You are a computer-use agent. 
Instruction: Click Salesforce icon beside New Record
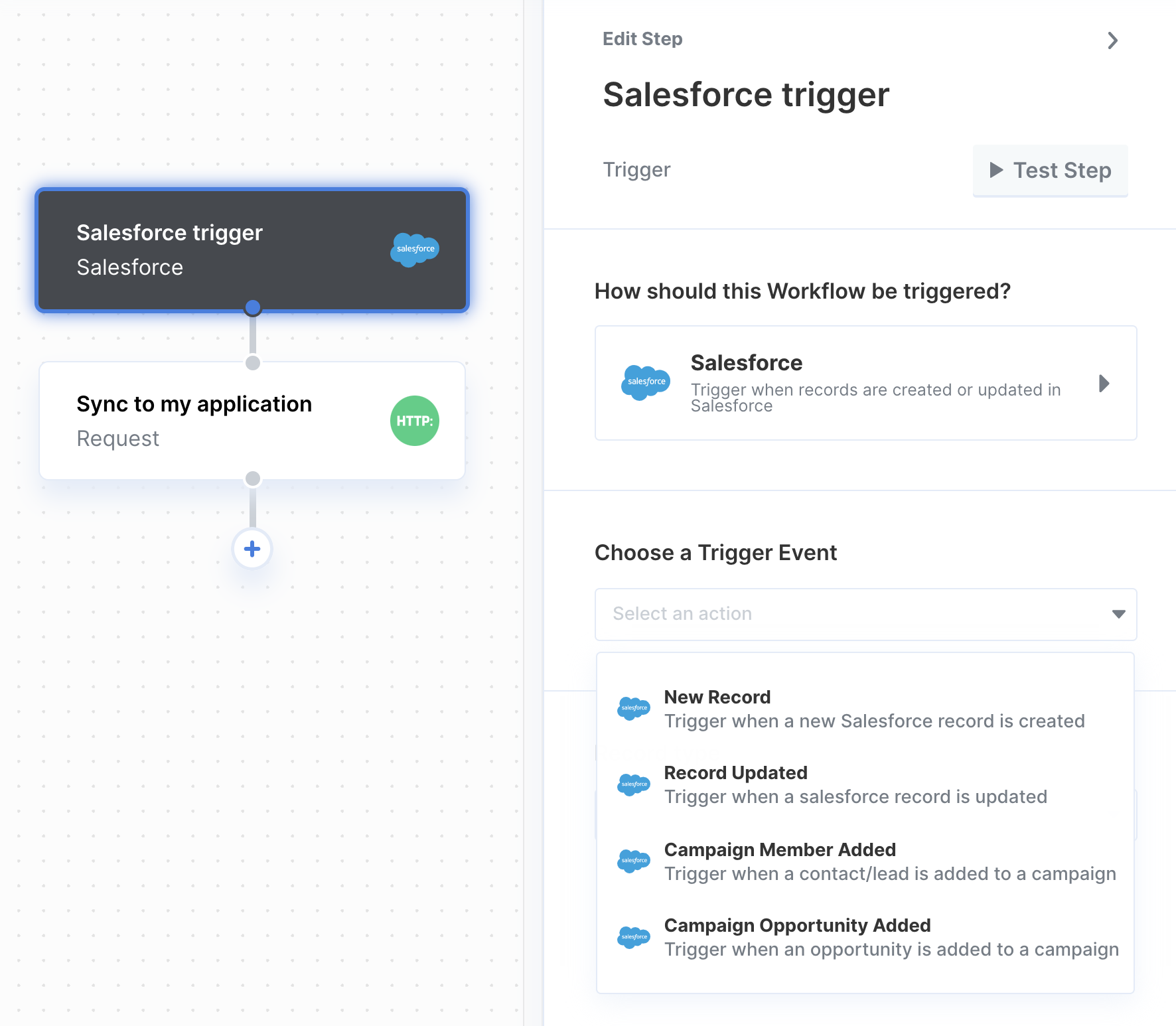[x=634, y=708]
